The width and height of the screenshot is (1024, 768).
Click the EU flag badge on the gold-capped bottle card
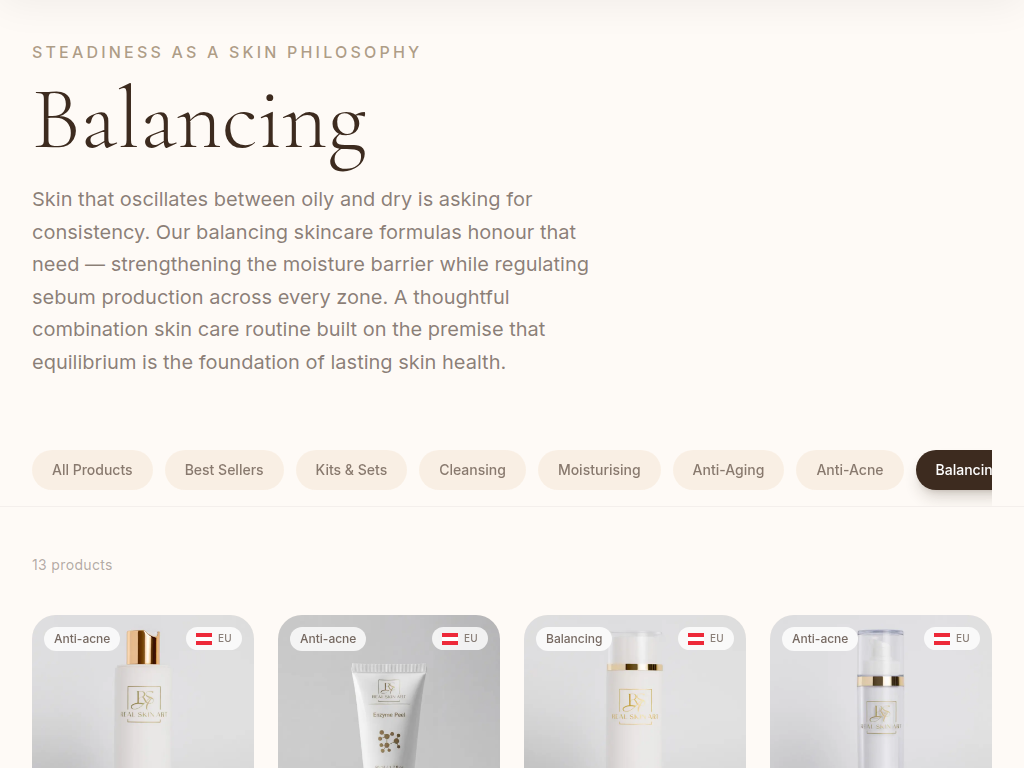point(214,638)
